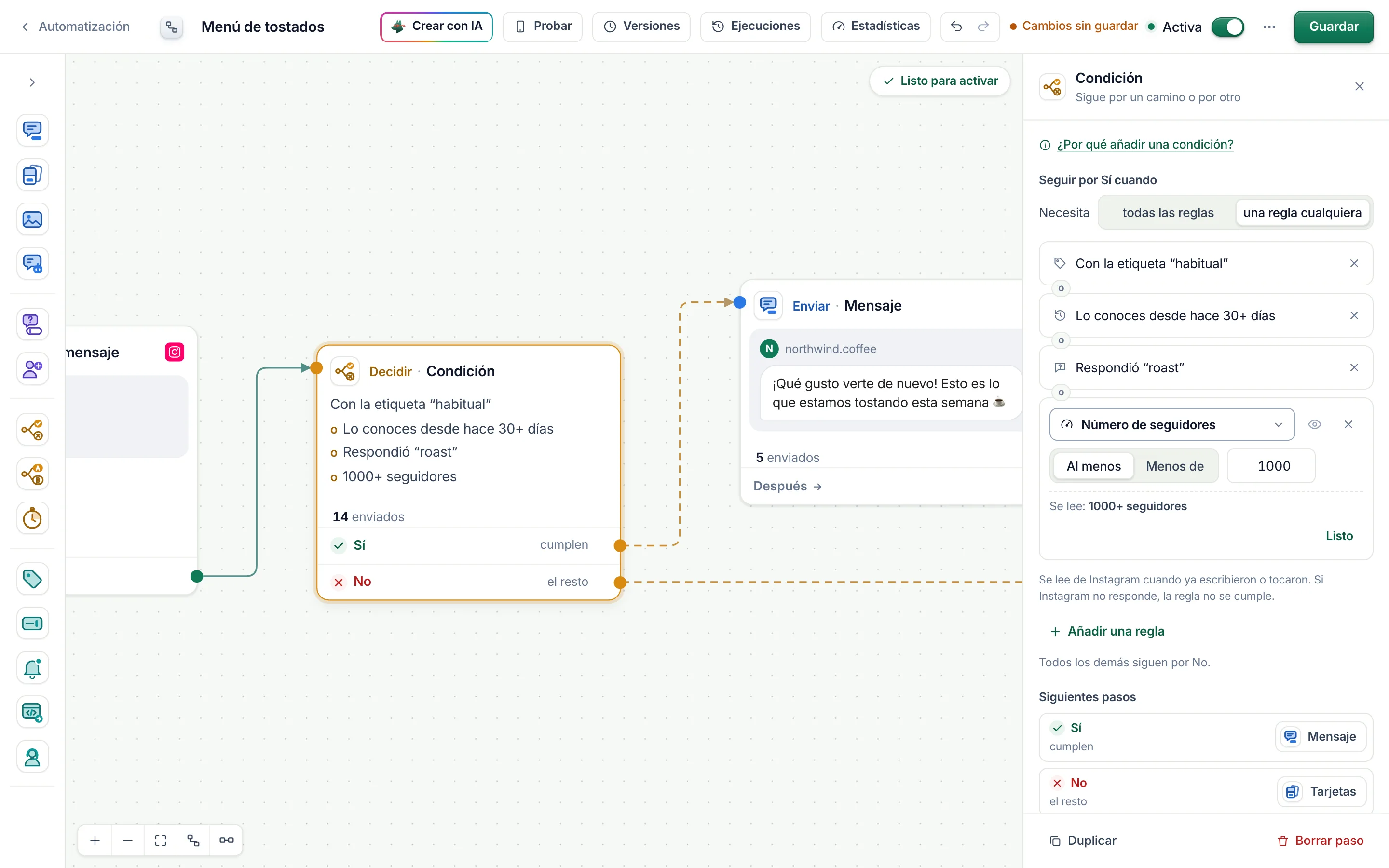Open the more options ellipsis menu
This screenshot has width=1389, height=868.
click(1269, 27)
